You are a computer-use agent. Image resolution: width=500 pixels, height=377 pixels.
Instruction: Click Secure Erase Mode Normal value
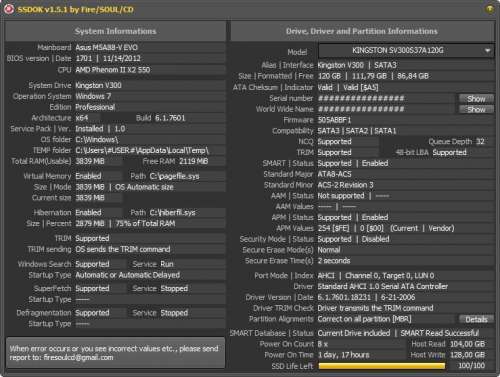329,250
